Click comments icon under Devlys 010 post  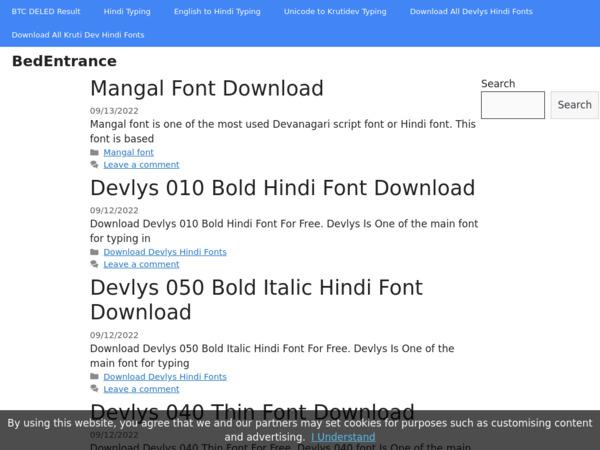95,264
